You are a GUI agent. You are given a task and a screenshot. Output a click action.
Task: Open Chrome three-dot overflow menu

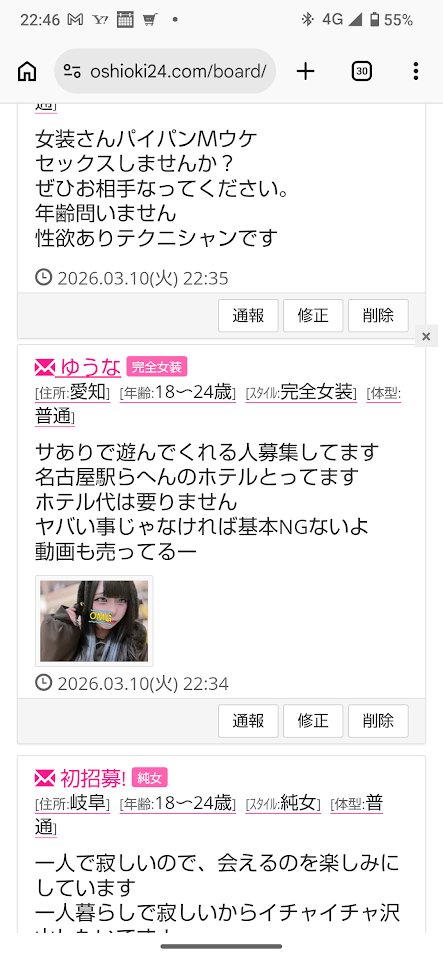tap(415, 72)
